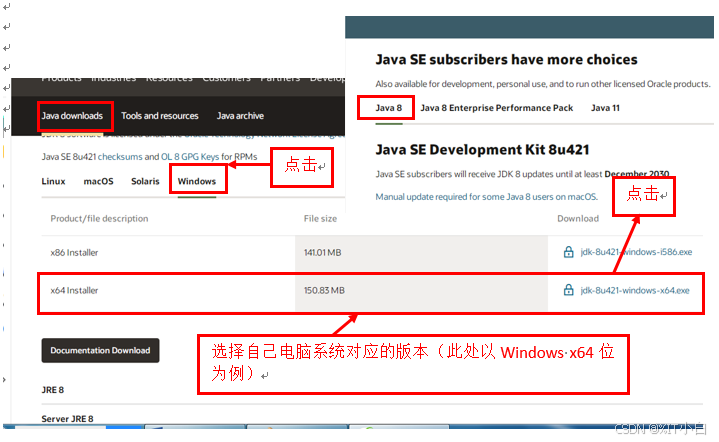Screen dimensions: 719x442
Task: Click the lock icon for x64 download
Action: tap(568, 290)
